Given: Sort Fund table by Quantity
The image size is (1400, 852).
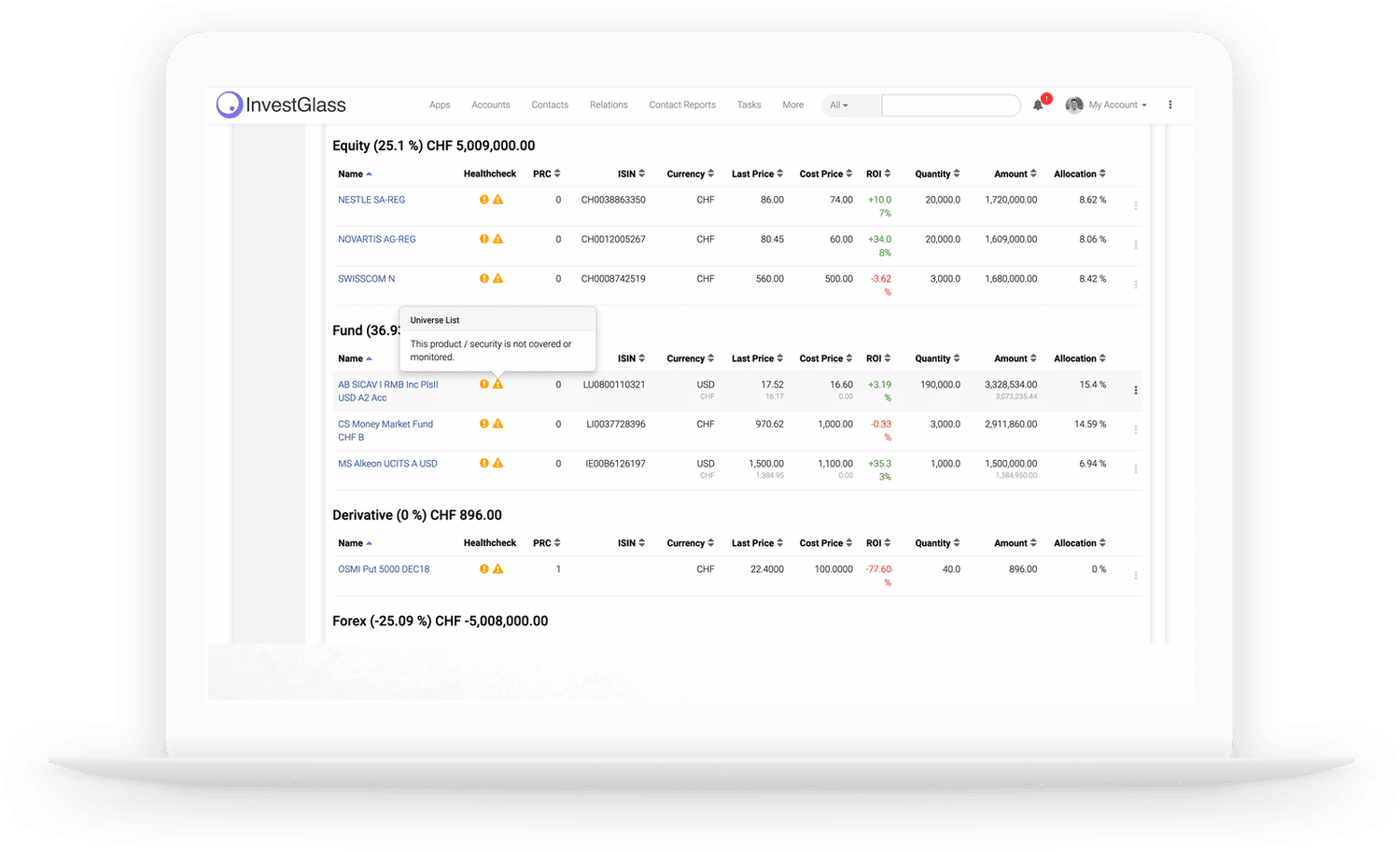Looking at the screenshot, I should click(937, 358).
